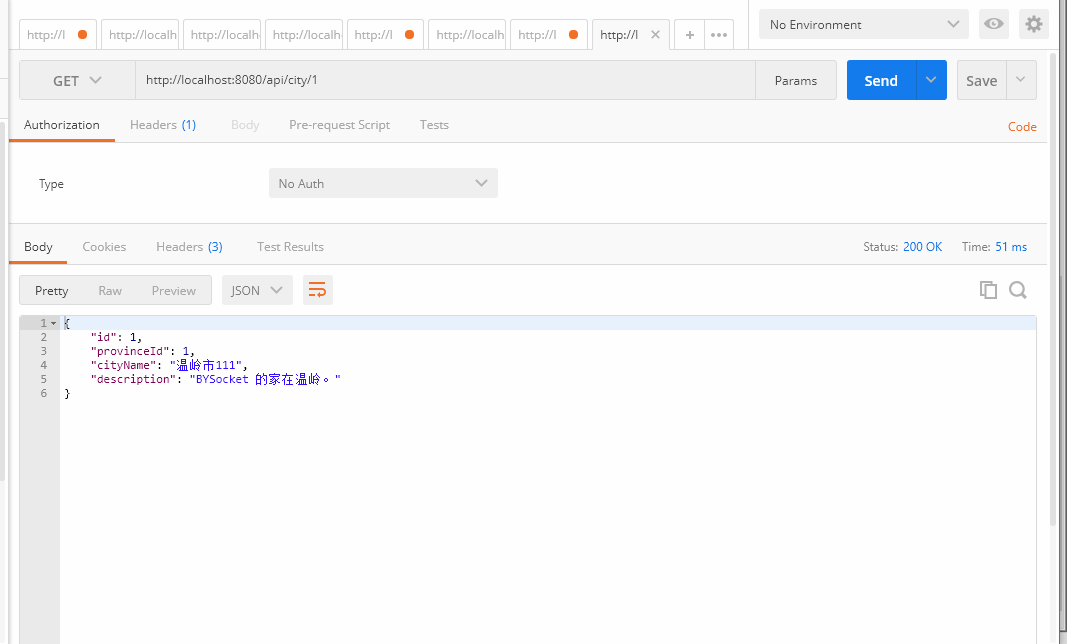
Task: Select the response Body tab
Action: (38, 246)
